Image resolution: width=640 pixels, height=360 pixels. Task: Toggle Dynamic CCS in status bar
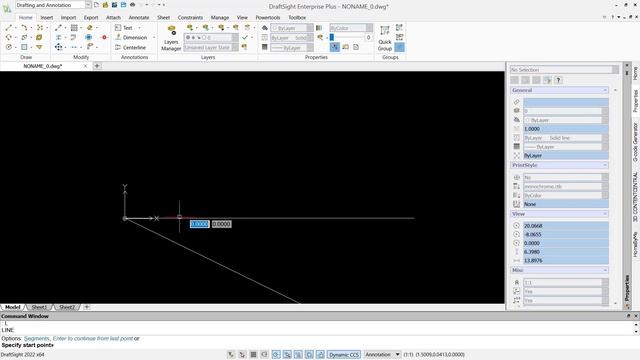point(344,355)
